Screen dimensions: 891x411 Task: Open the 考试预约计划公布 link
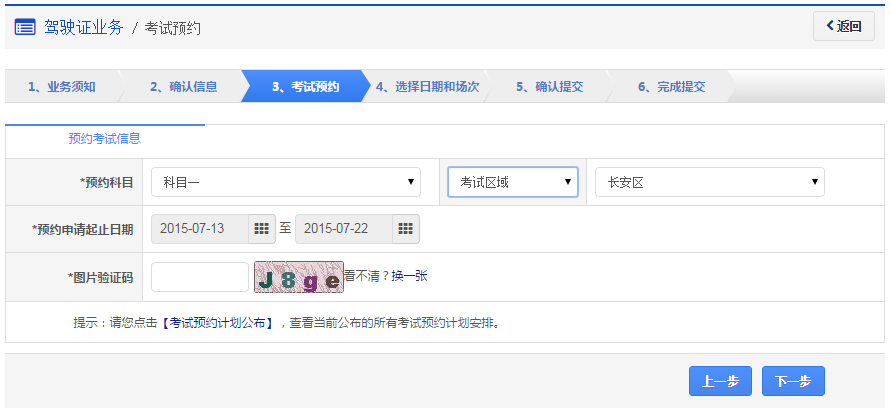220,323
